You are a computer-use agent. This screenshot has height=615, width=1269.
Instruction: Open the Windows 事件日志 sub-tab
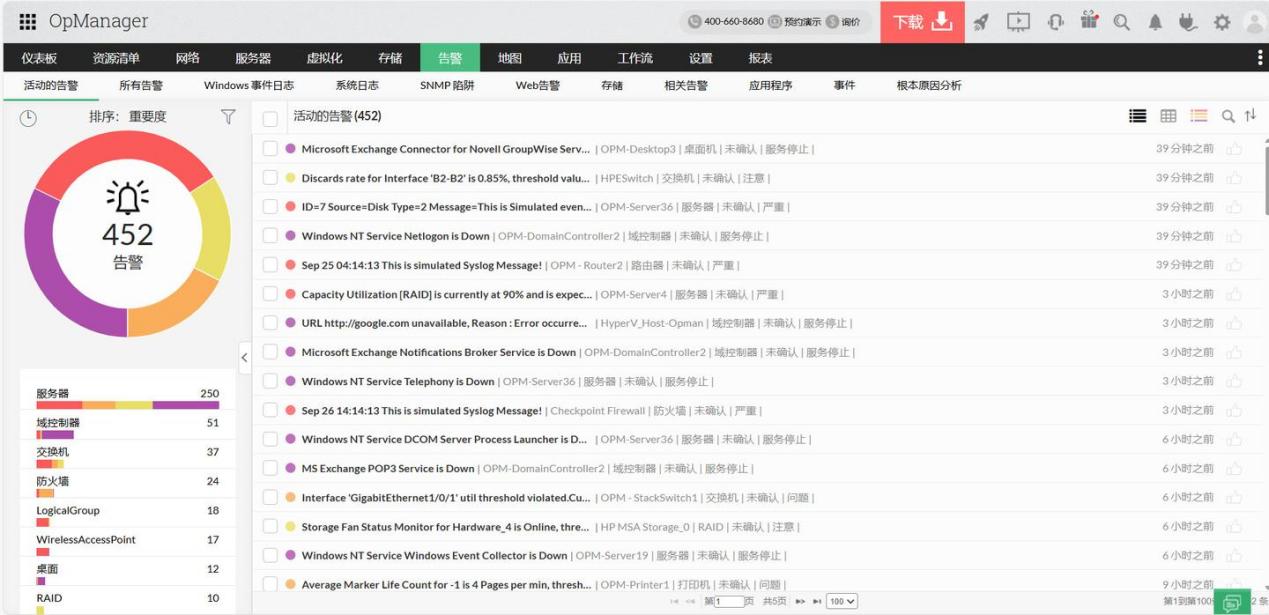tap(249, 86)
